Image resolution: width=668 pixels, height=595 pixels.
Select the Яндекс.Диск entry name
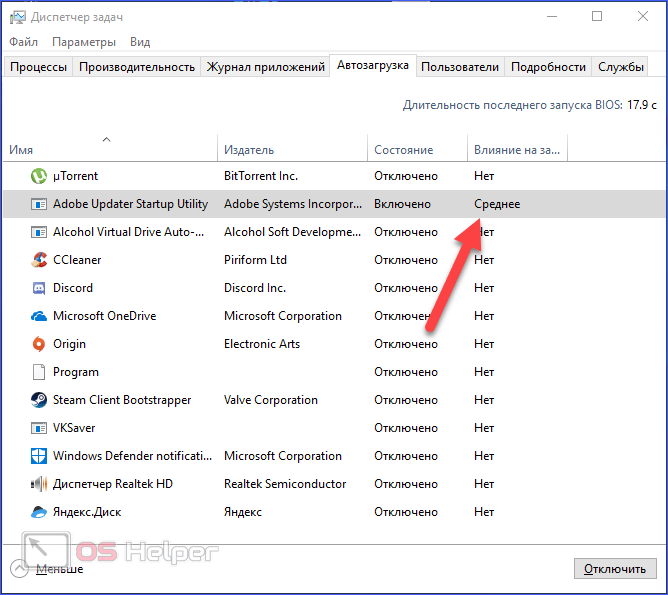pyautogui.click(x=87, y=512)
